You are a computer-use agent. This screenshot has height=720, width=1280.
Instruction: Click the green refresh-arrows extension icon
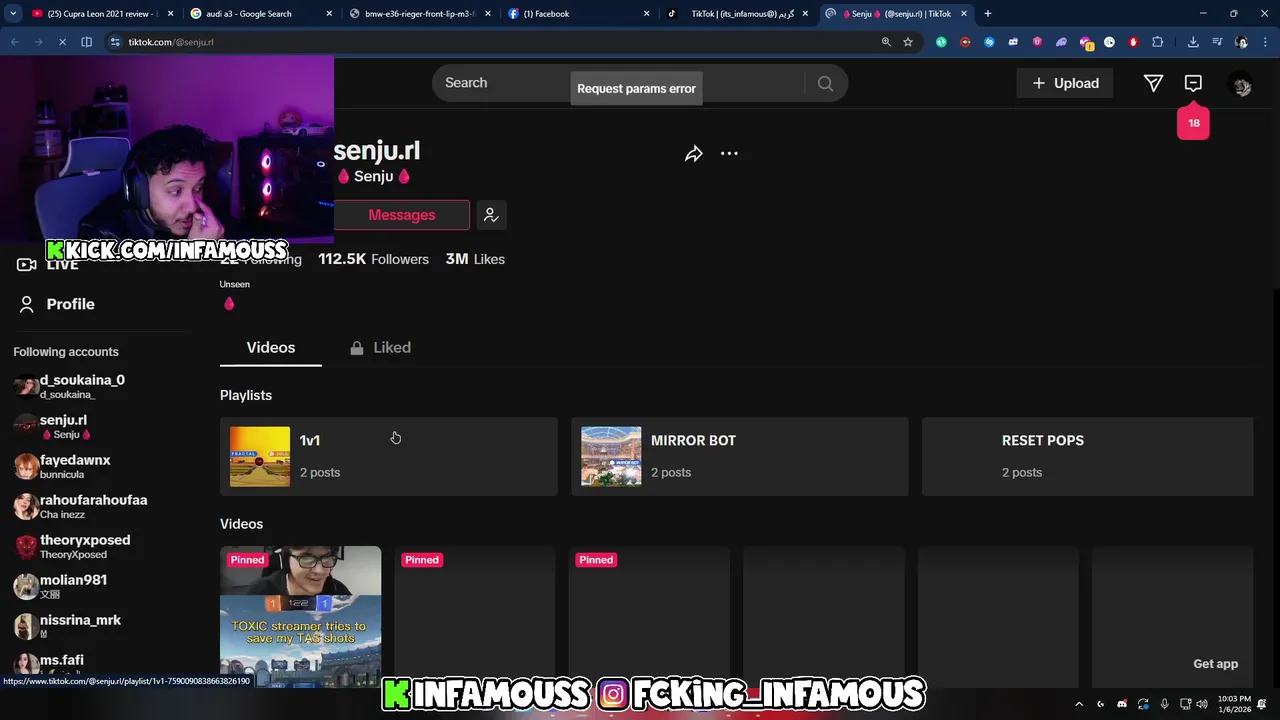click(941, 42)
